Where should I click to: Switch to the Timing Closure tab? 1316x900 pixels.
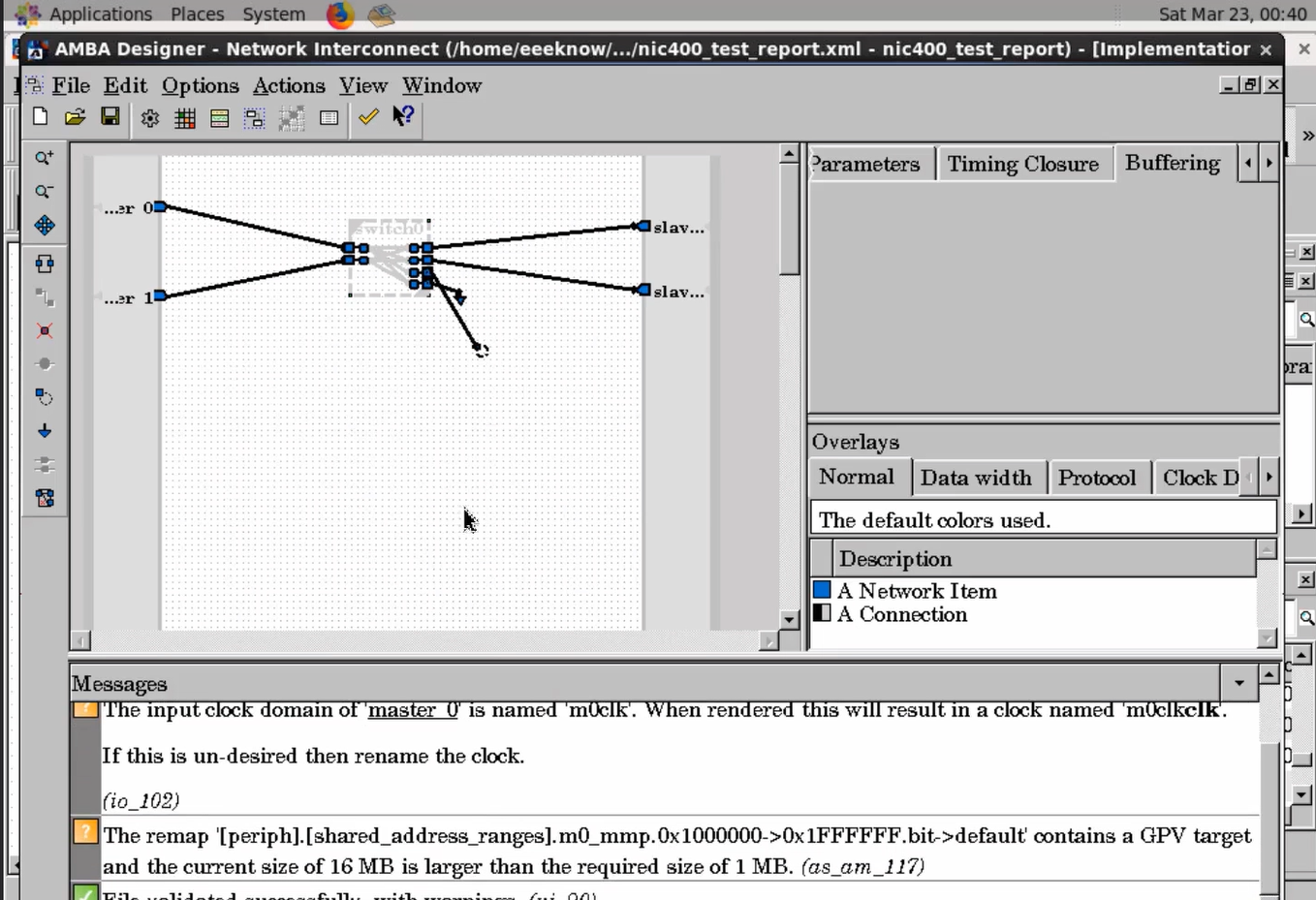click(1023, 164)
